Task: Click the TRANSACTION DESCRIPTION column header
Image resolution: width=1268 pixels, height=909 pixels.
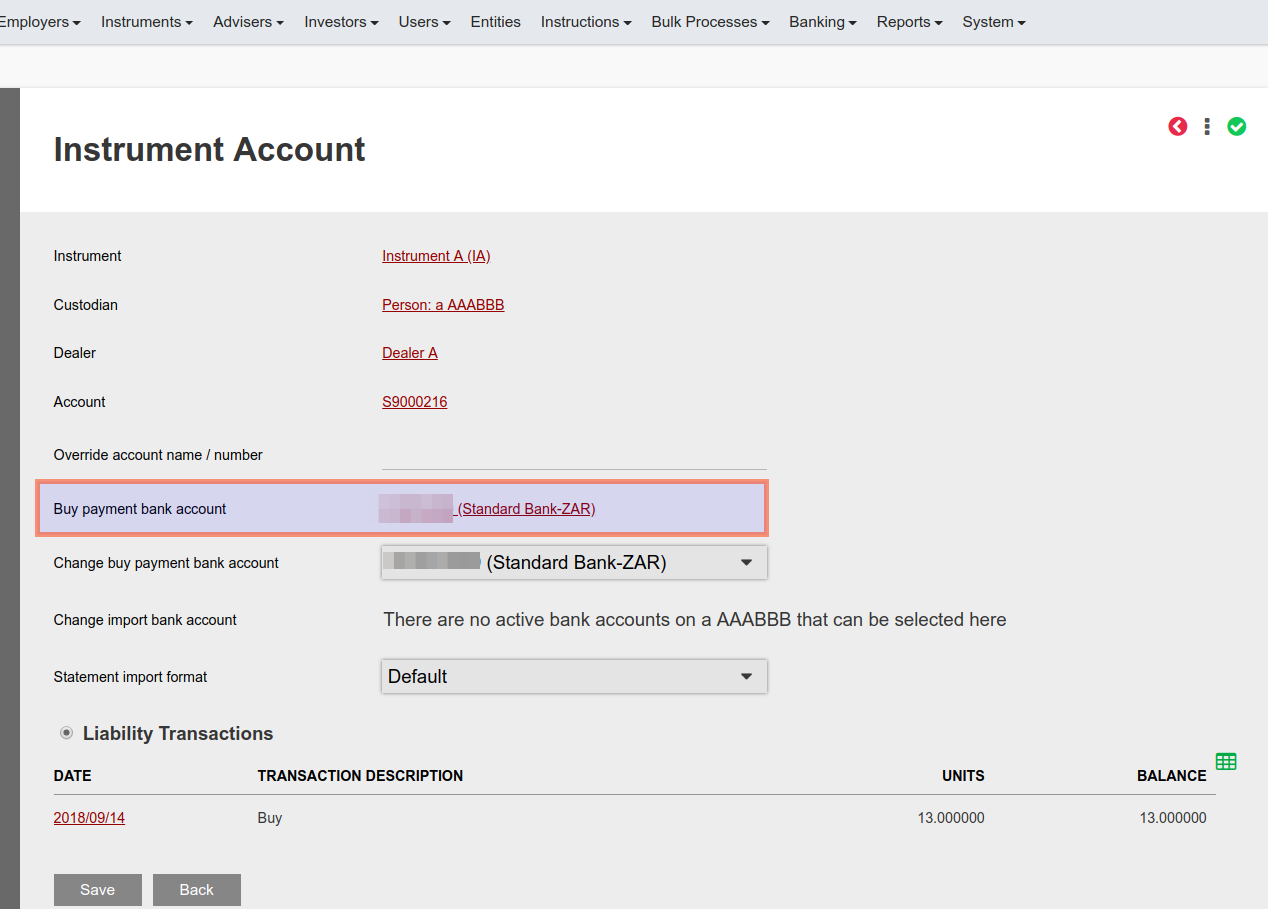Action: tap(360, 776)
